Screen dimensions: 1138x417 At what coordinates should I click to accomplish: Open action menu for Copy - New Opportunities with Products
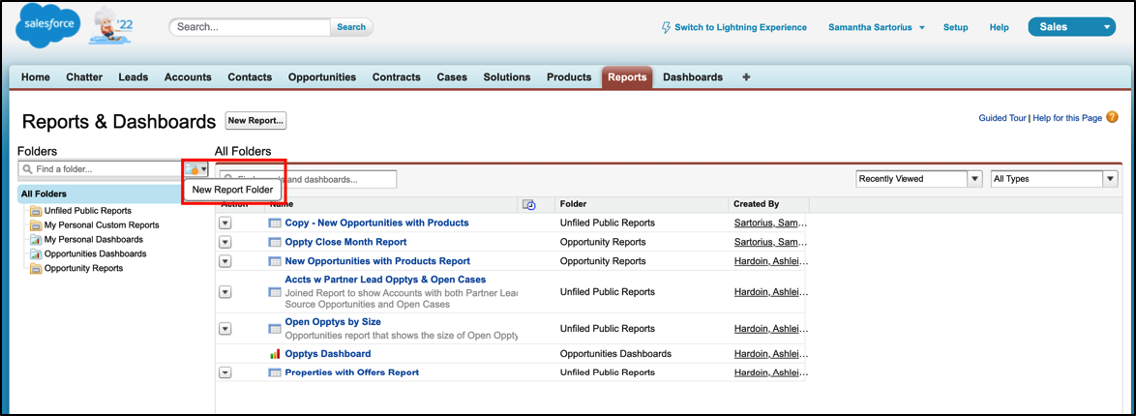tap(225, 223)
